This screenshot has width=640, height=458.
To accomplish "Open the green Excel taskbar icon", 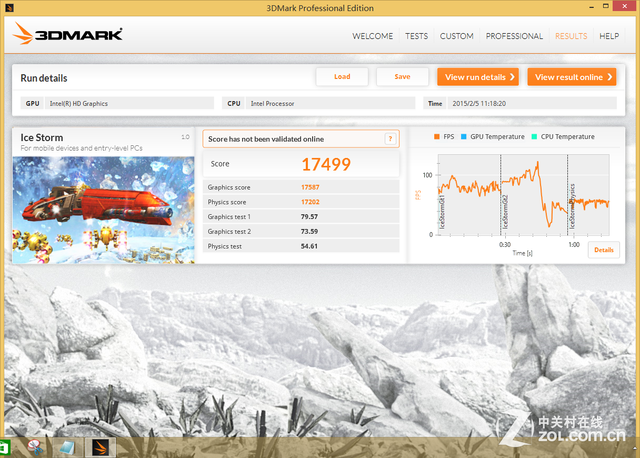I will [4, 448].
